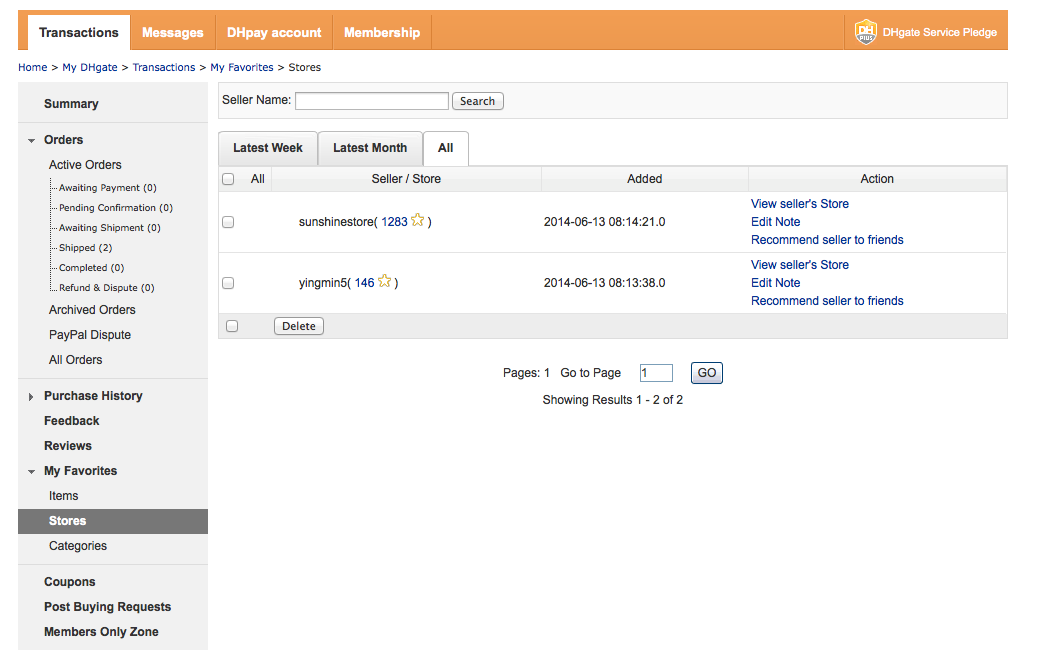Open DHgate Service Pledge text link
1039x654 pixels.
pyautogui.click(x=940, y=32)
